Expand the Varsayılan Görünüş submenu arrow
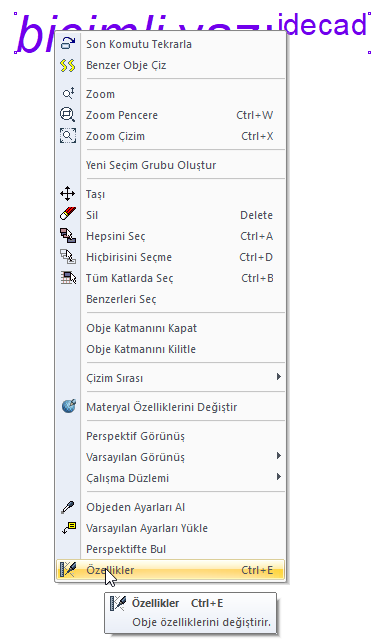390x642 pixels. (279, 456)
